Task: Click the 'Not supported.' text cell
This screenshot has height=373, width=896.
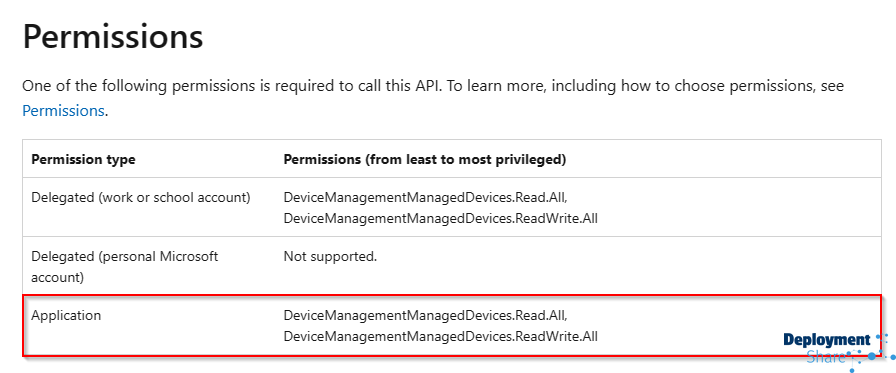Action: coord(330,256)
